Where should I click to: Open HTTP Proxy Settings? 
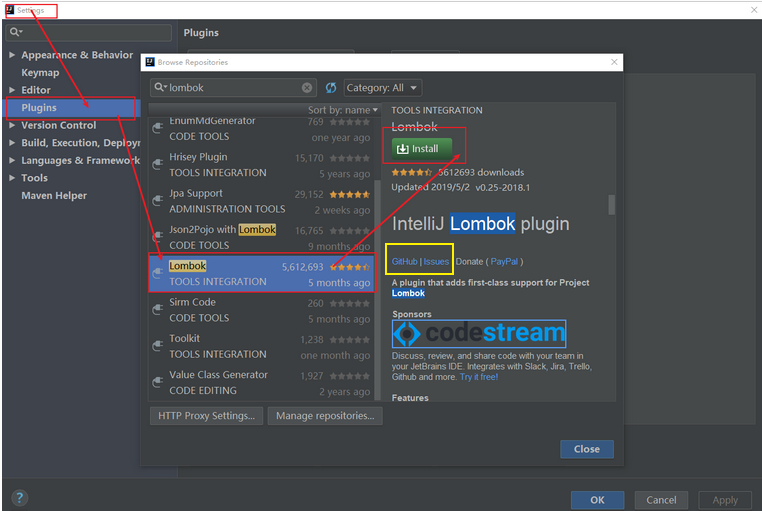[x=207, y=416]
